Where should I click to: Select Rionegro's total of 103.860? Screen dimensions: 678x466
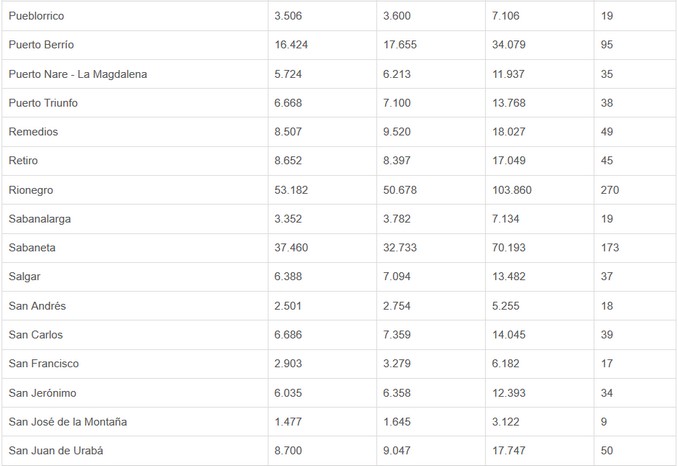(513, 190)
